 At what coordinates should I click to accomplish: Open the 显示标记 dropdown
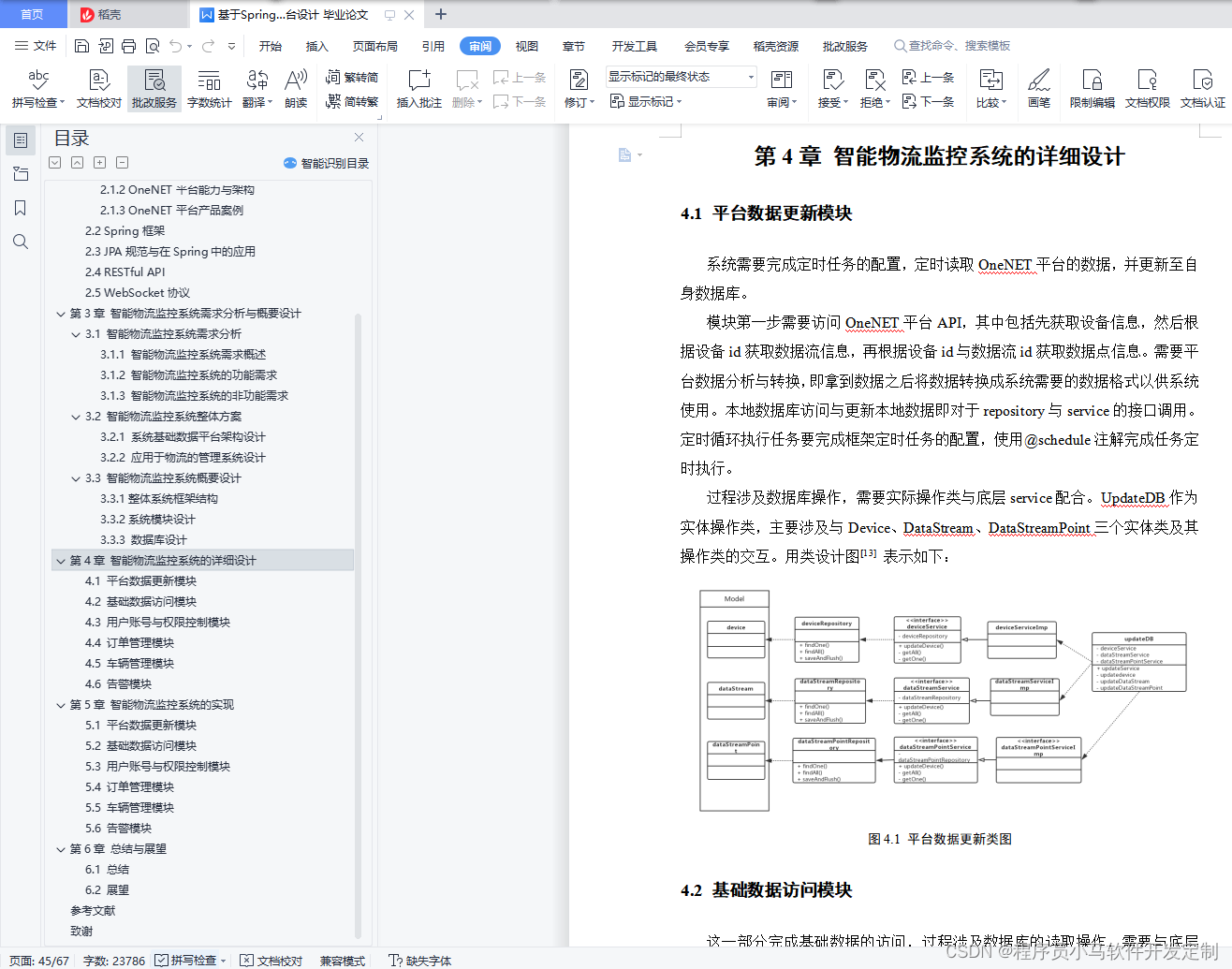tap(646, 101)
